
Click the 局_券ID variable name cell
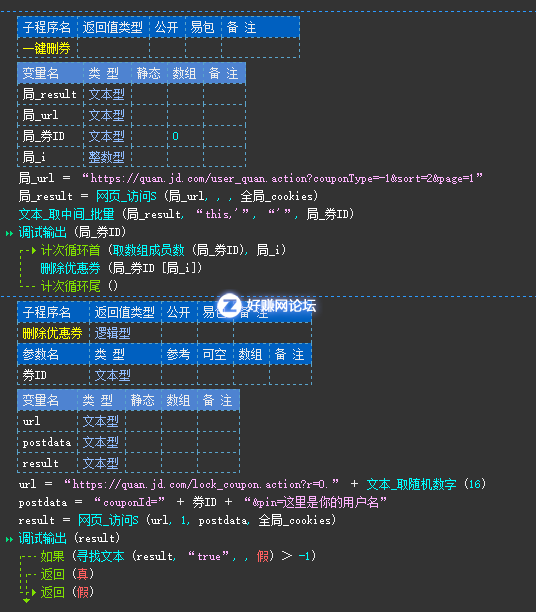click(x=50, y=136)
